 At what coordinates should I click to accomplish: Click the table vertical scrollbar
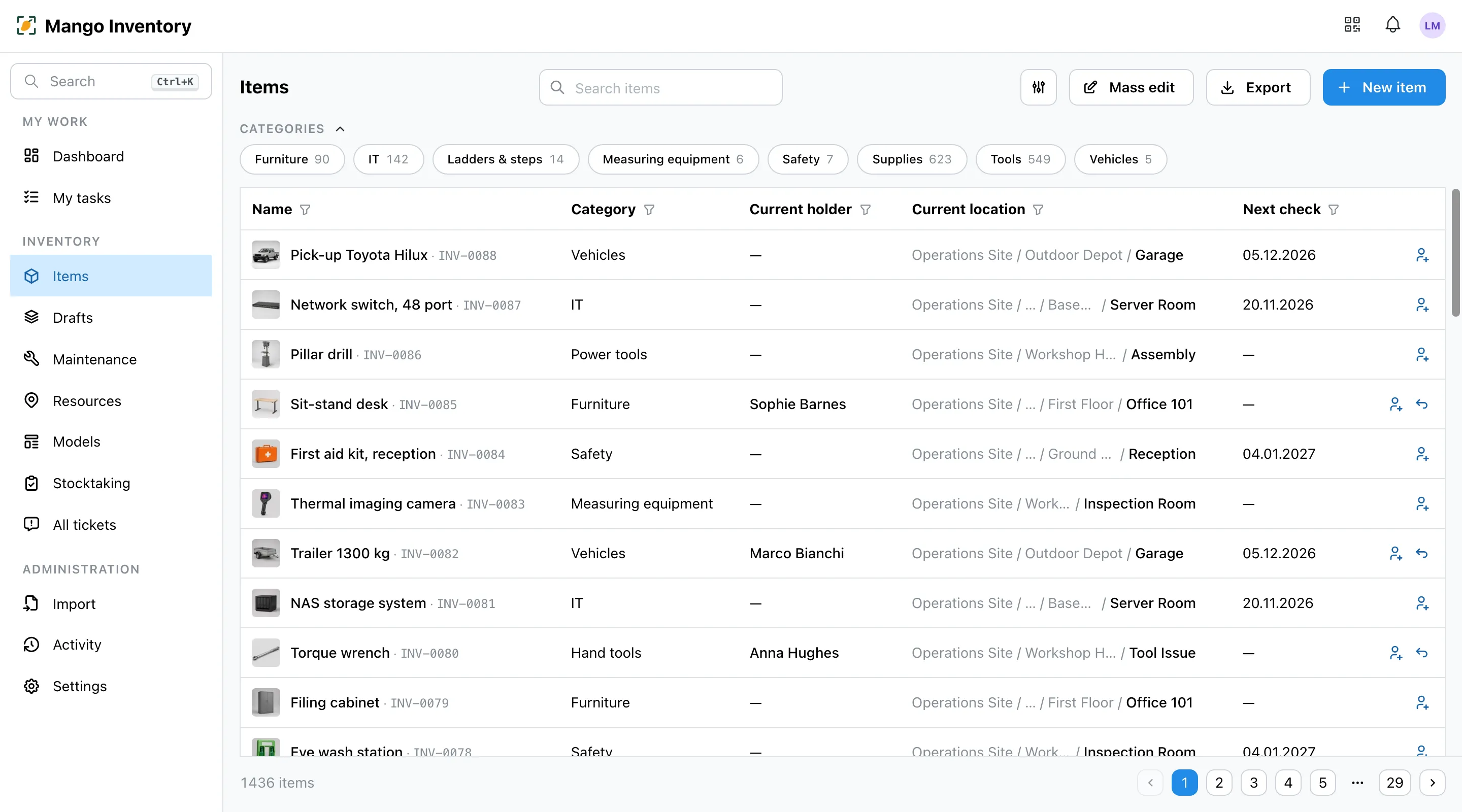[x=1456, y=253]
